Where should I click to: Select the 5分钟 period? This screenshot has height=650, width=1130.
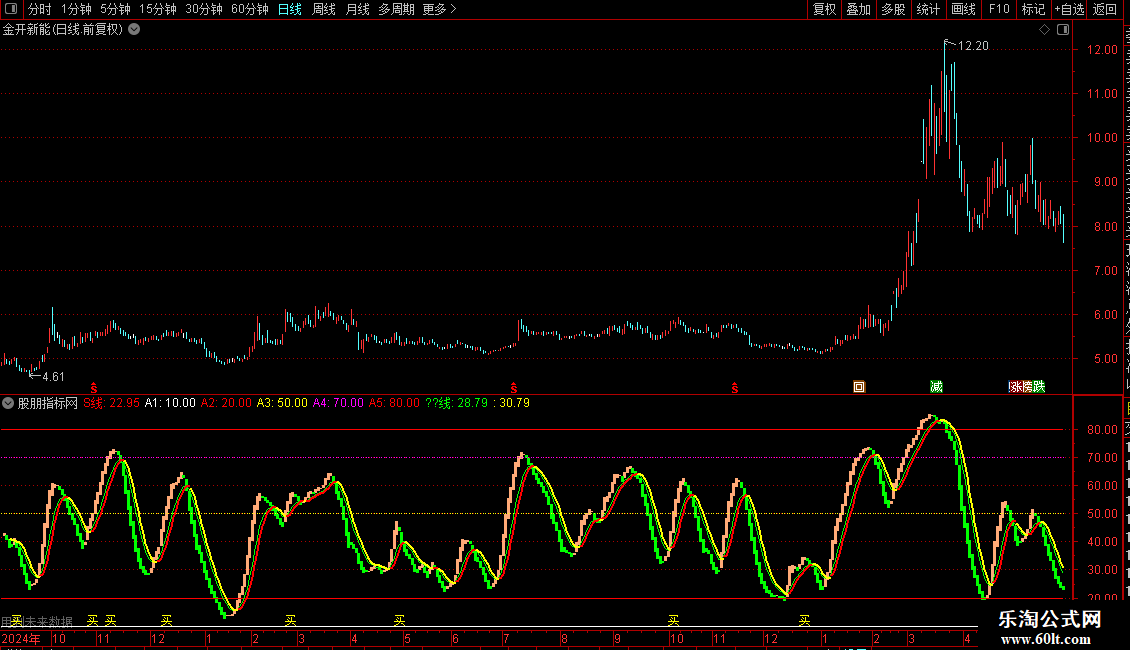point(115,9)
